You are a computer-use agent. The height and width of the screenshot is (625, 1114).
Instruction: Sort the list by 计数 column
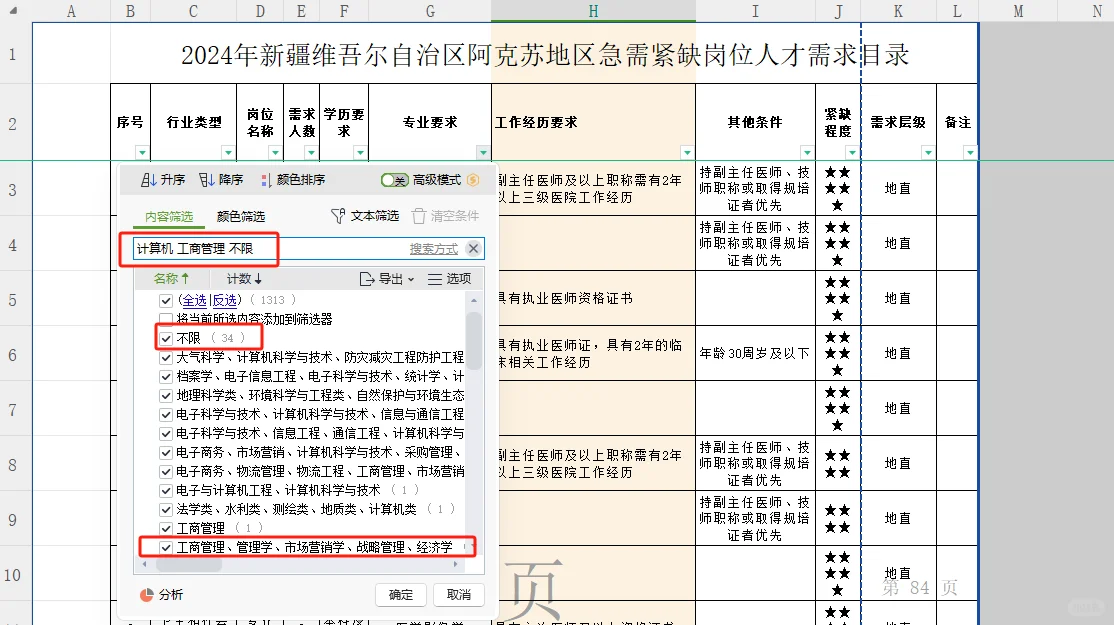[x=244, y=278]
